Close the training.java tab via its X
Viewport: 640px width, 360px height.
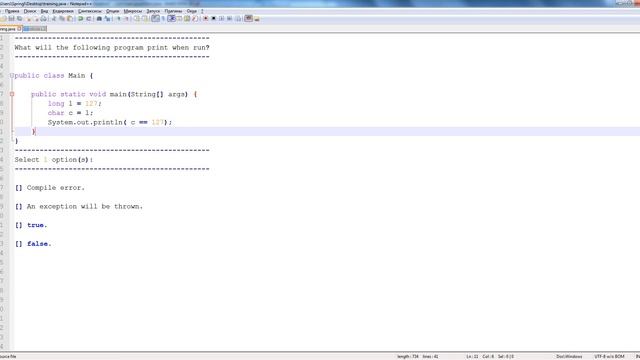click(19, 29)
